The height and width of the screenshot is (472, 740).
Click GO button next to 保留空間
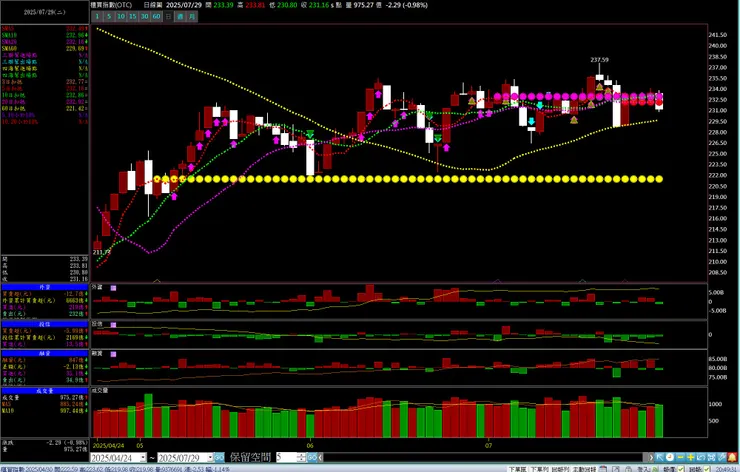pos(312,457)
